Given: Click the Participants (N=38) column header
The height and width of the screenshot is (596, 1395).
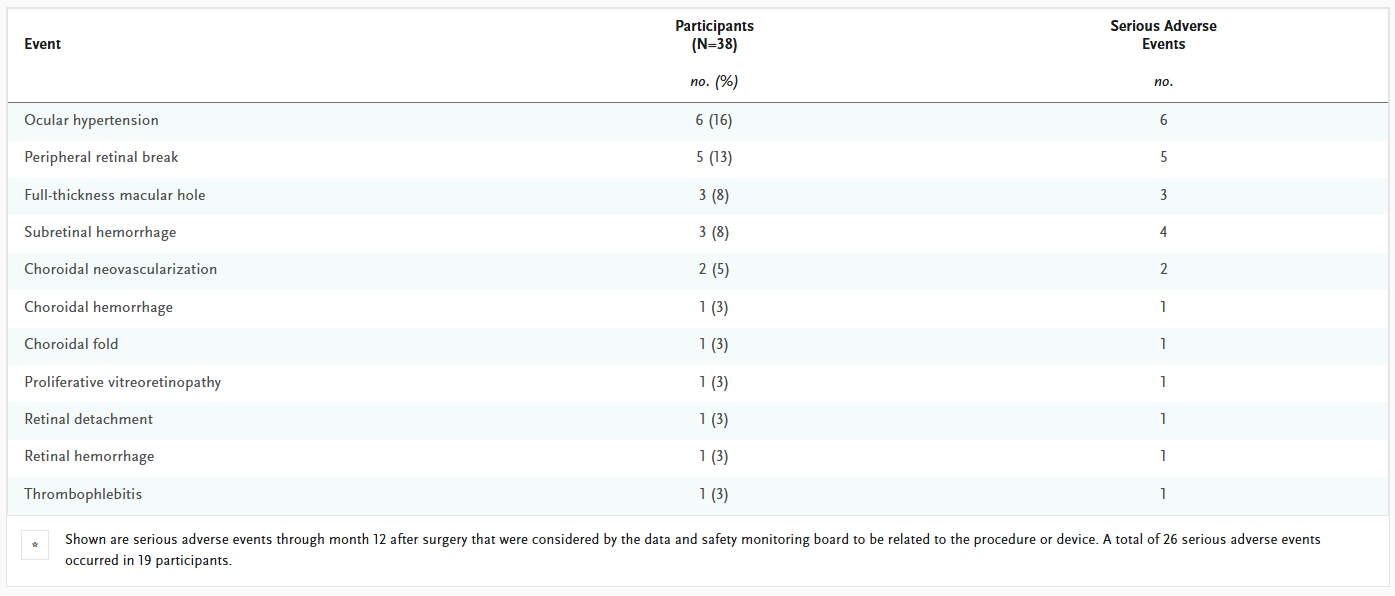Looking at the screenshot, I should (x=714, y=35).
